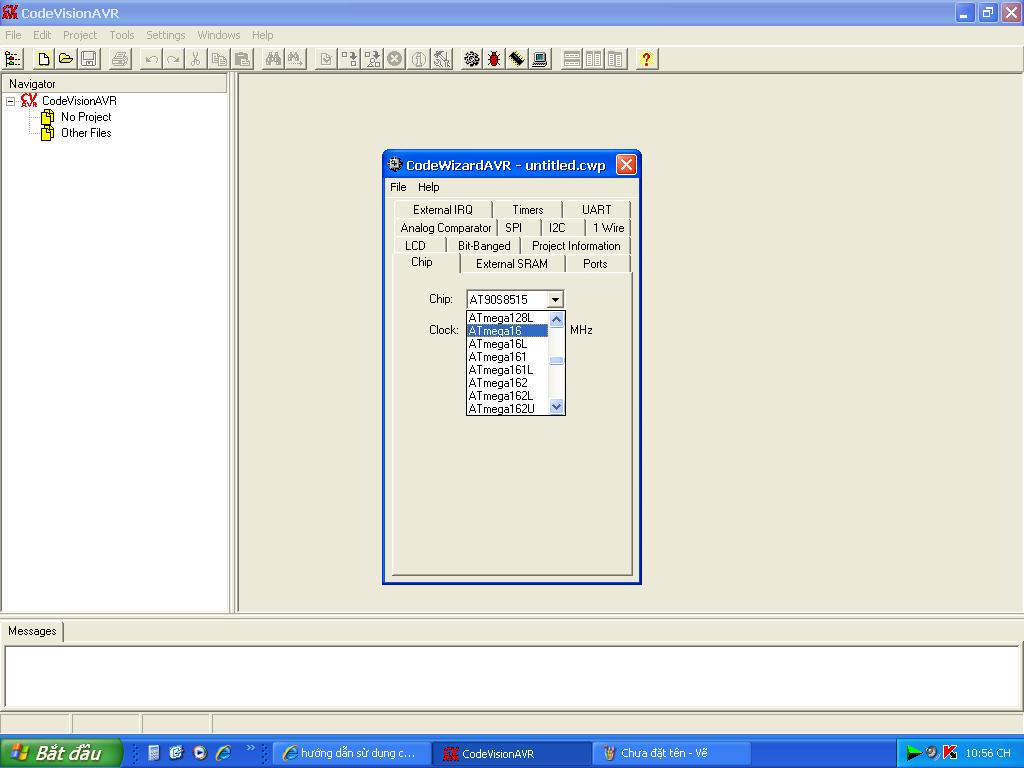Screen dimensions: 1024x768
Task: Open CodeWizardAVR File menu
Action: 398,187
